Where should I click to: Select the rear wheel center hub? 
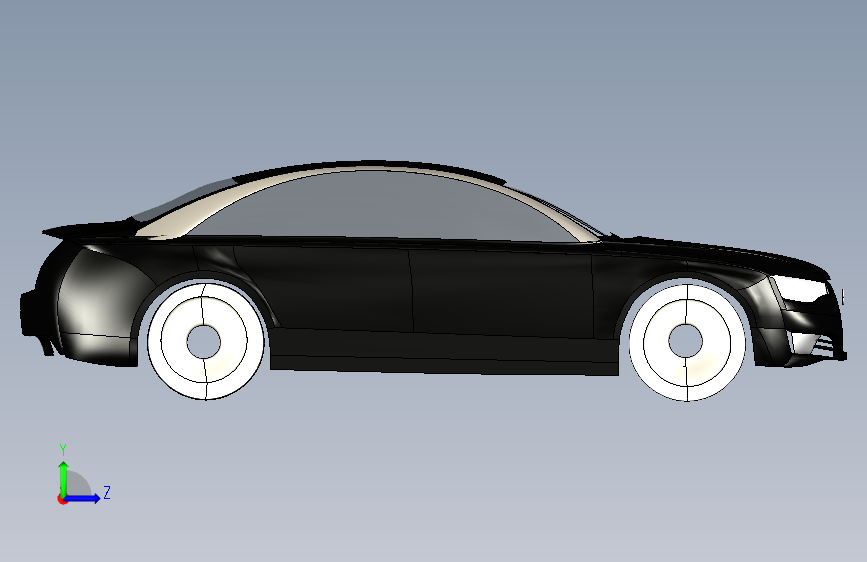tap(203, 342)
